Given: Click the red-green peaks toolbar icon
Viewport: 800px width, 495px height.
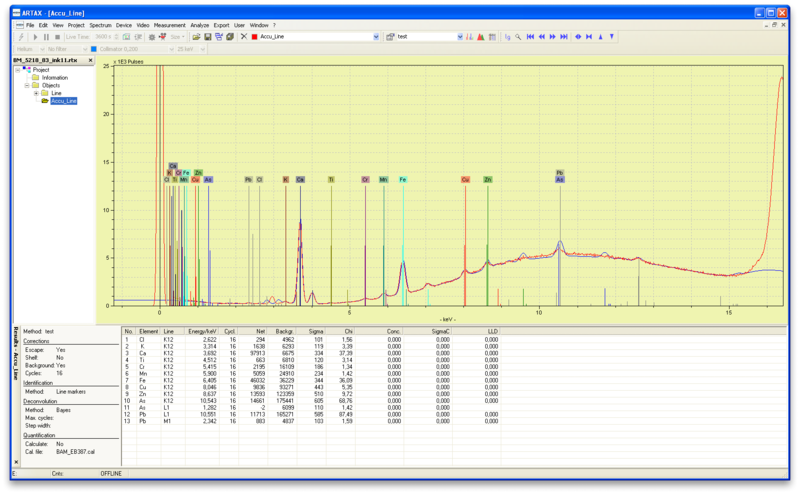Looking at the screenshot, I should coord(481,37).
